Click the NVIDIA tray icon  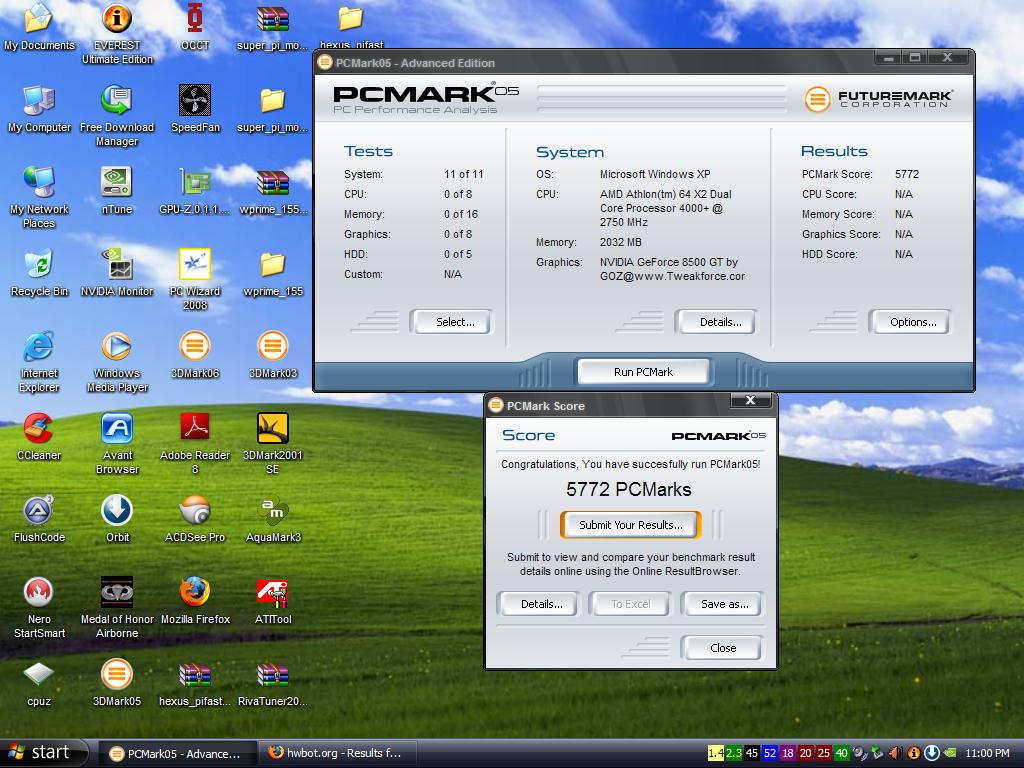pyautogui.click(x=950, y=753)
